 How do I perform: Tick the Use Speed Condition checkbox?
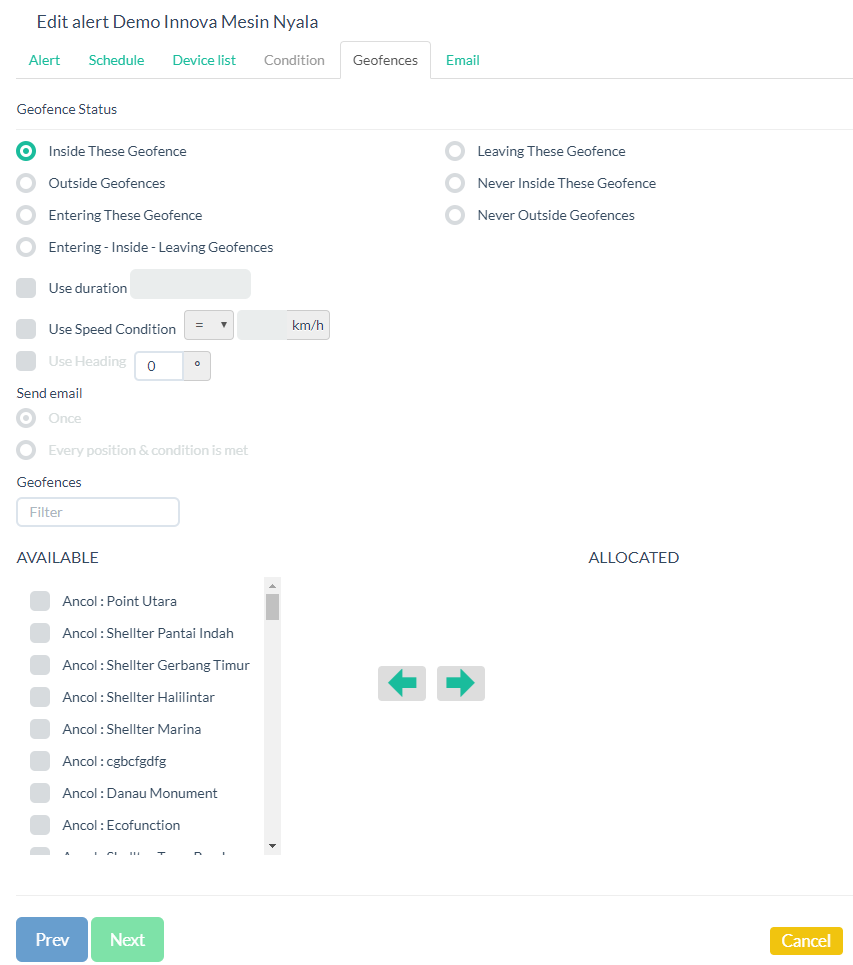(x=27, y=329)
